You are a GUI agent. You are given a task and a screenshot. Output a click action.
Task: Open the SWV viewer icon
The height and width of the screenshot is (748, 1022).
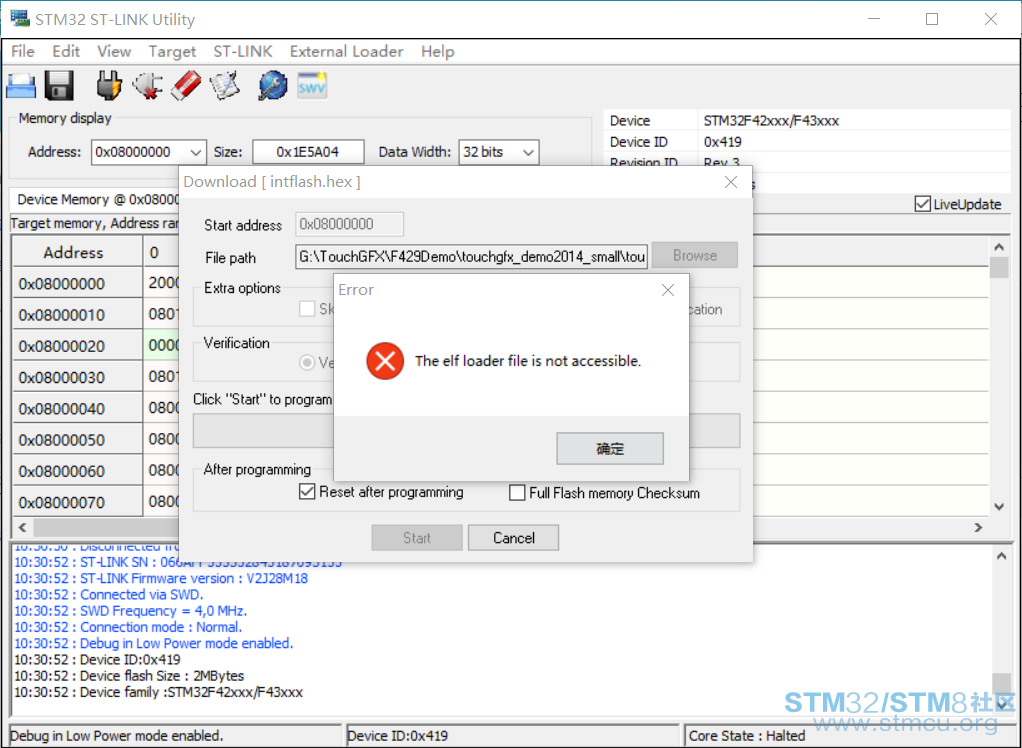312,86
